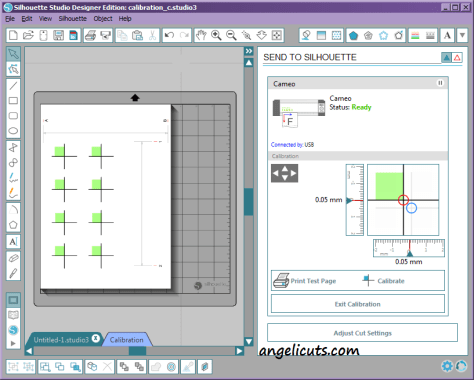
Task: Click the red circle calibration marker
Action: coord(403,200)
